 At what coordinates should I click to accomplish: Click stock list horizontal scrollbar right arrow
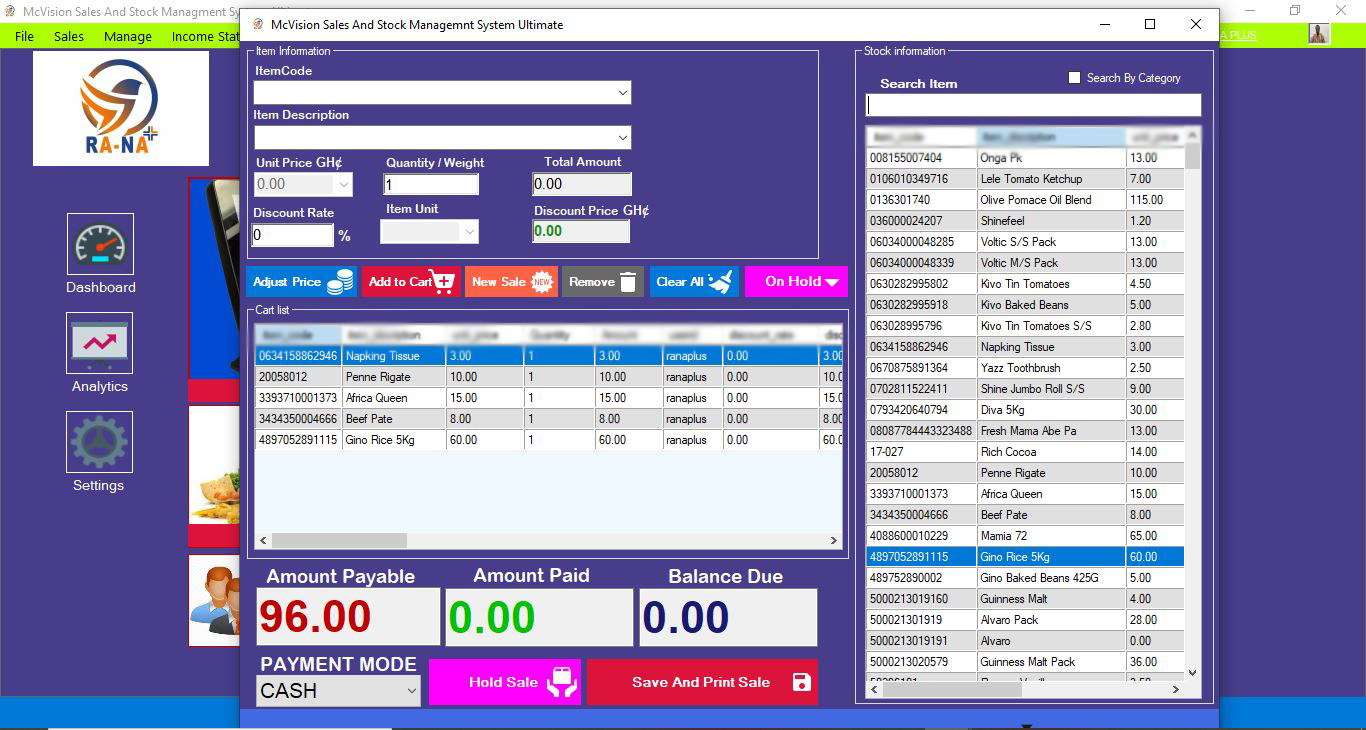pos(1176,689)
